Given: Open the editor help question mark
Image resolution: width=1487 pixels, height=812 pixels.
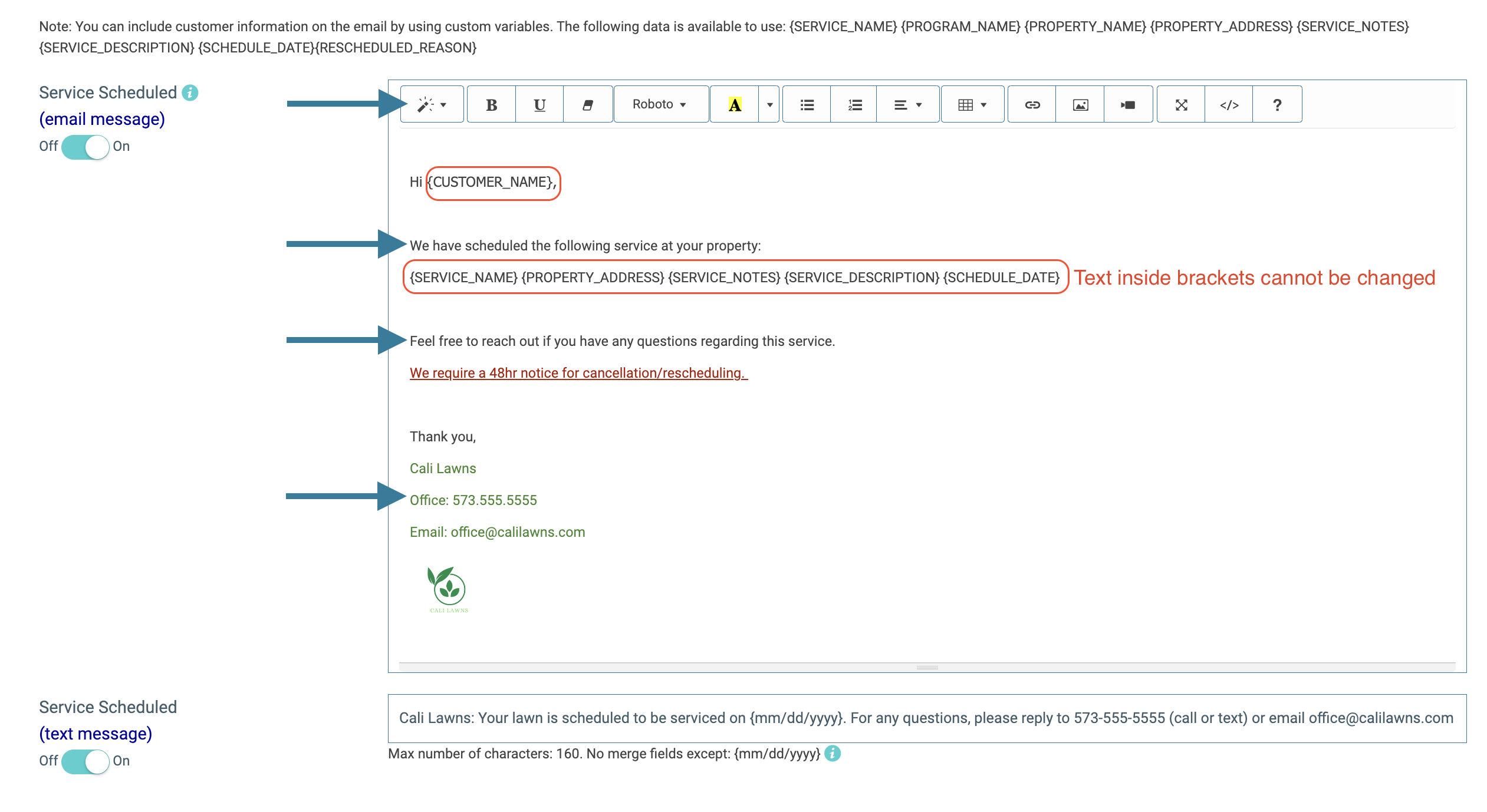Looking at the screenshot, I should click(1277, 105).
